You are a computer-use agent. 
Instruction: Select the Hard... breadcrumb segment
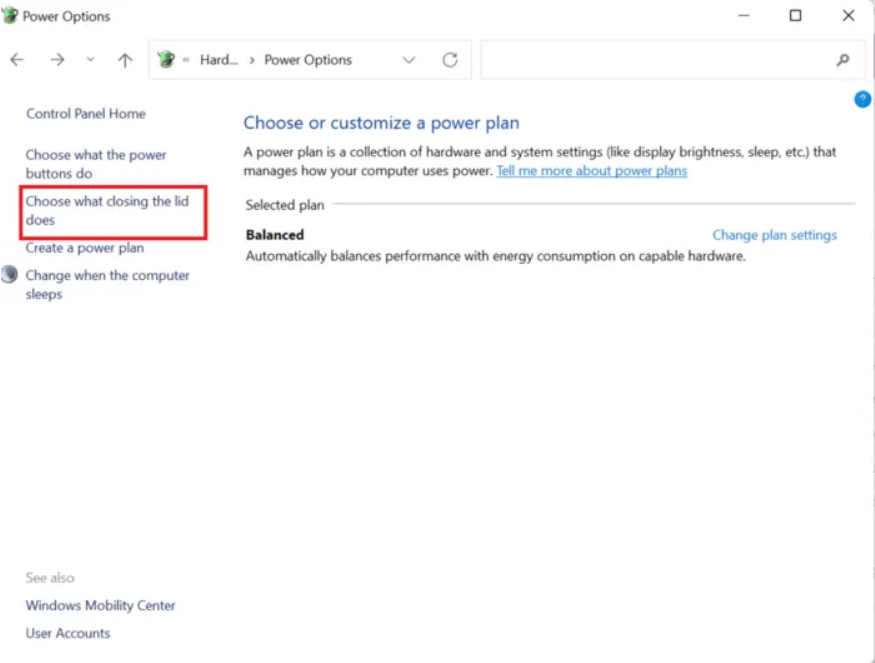point(219,60)
